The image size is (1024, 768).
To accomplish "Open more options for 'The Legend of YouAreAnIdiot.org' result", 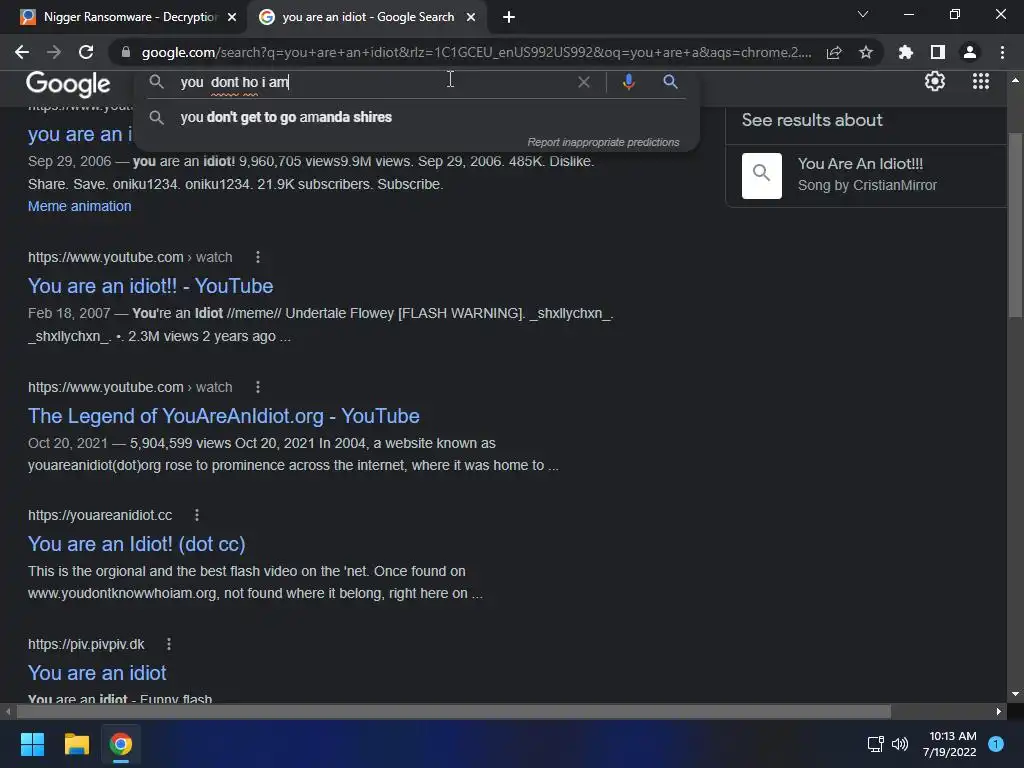I will point(258,387).
